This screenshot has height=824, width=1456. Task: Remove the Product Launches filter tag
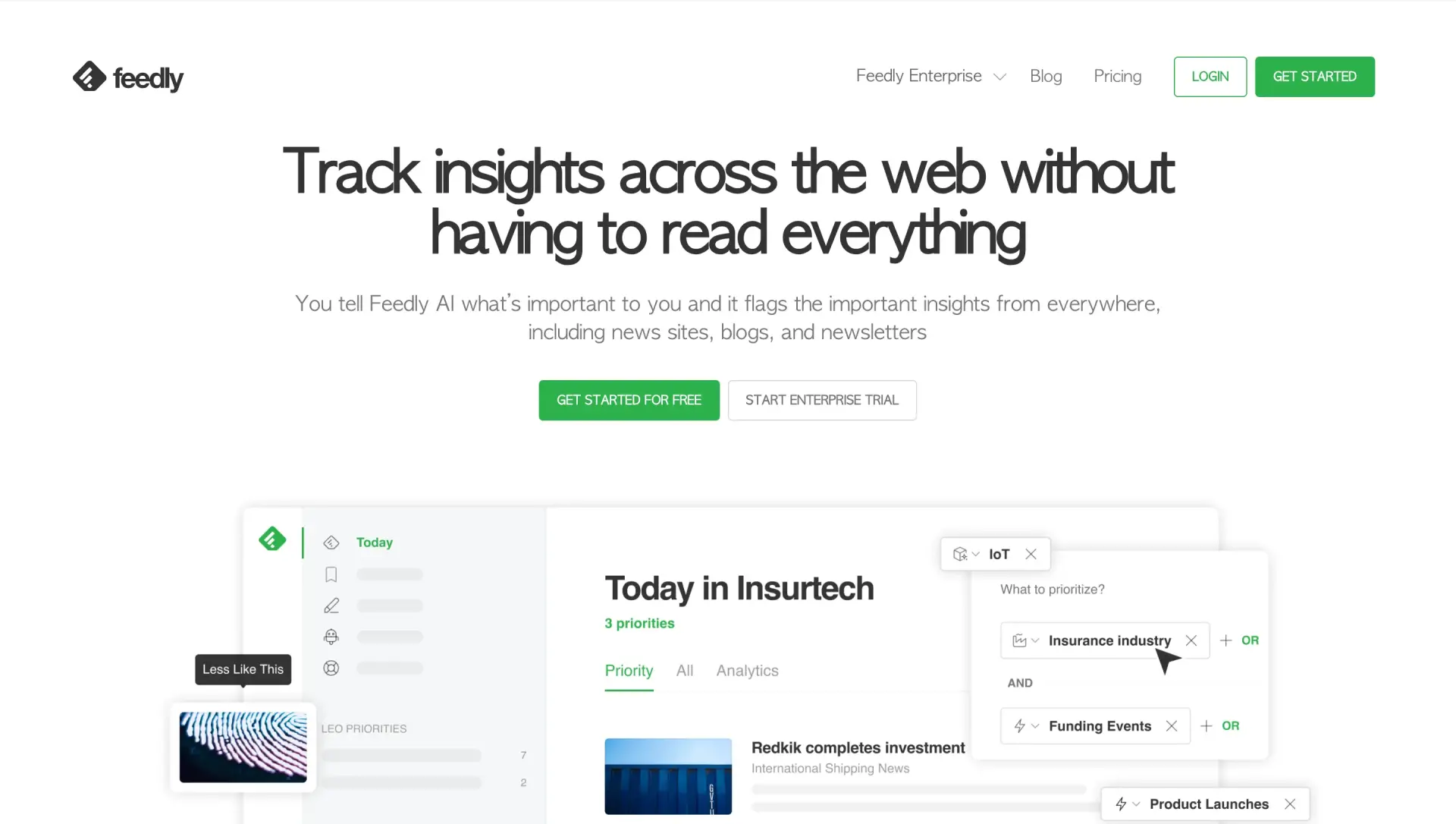pos(1289,803)
